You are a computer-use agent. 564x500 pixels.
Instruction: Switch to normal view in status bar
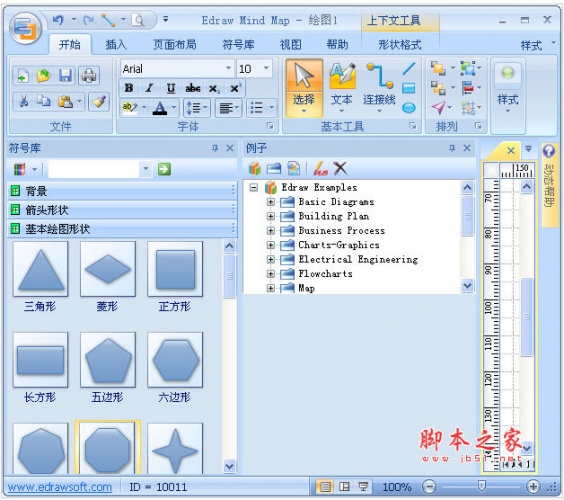pos(325,487)
